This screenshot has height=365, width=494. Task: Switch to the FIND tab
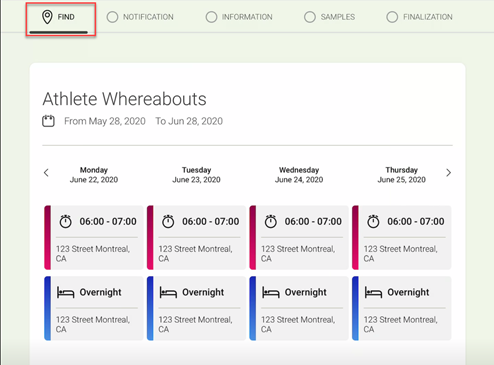[x=61, y=19]
